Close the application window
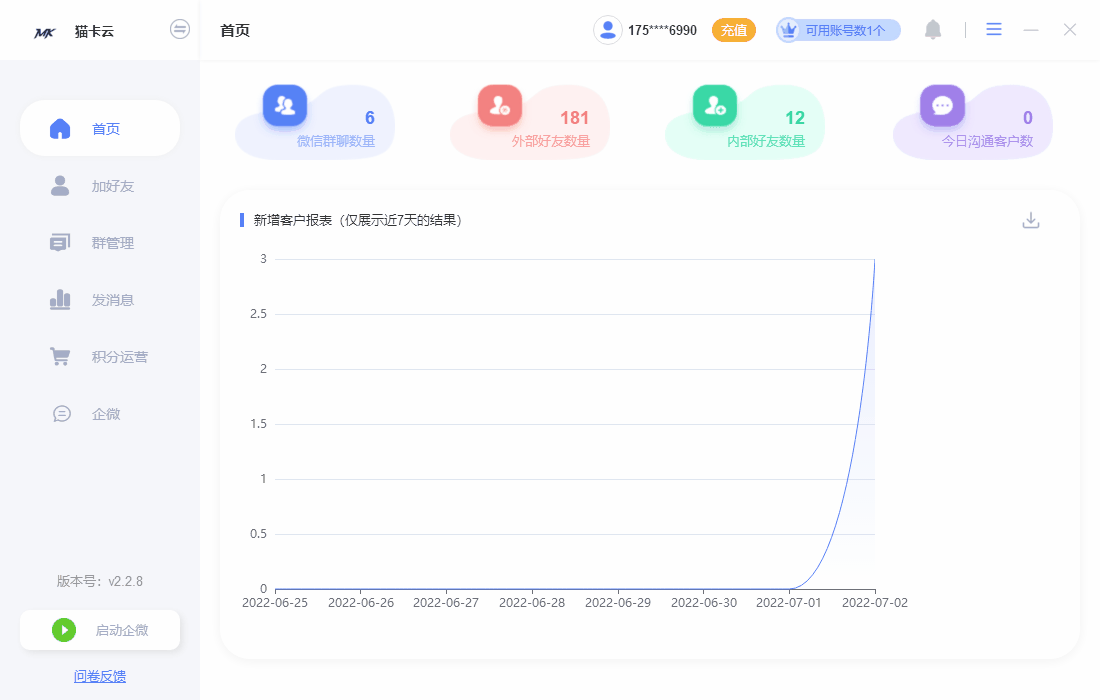This screenshot has height=700, width=1100. pyautogui.click(x=1069, y=29)
